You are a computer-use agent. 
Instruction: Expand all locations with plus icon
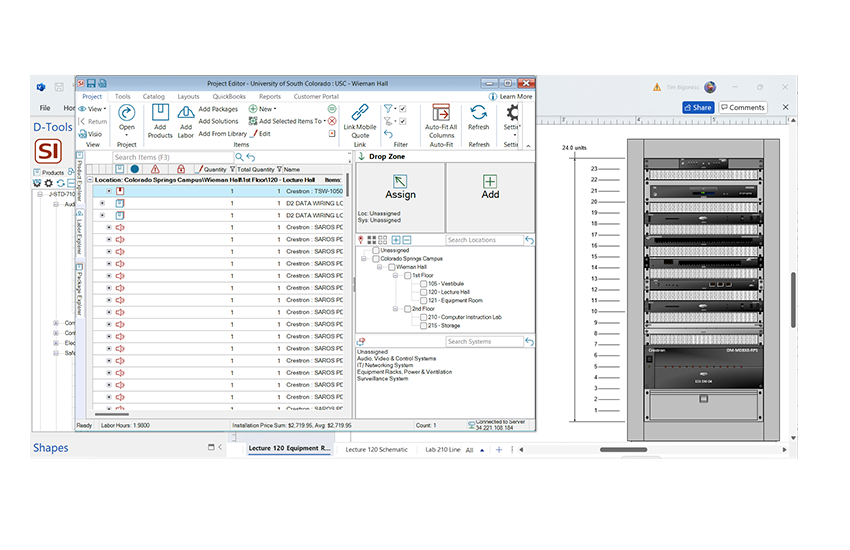click(x=396, y=240)
